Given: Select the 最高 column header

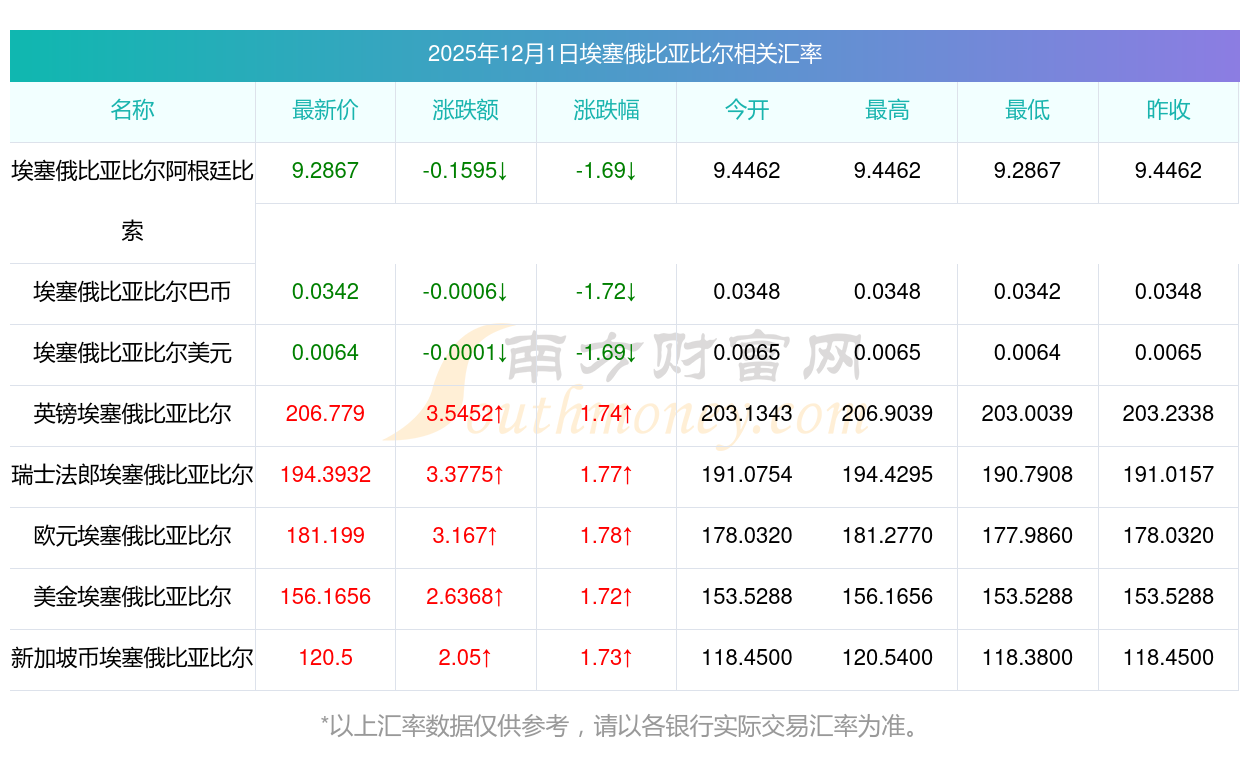Looking at the screenshot, I should click(887, 110).
